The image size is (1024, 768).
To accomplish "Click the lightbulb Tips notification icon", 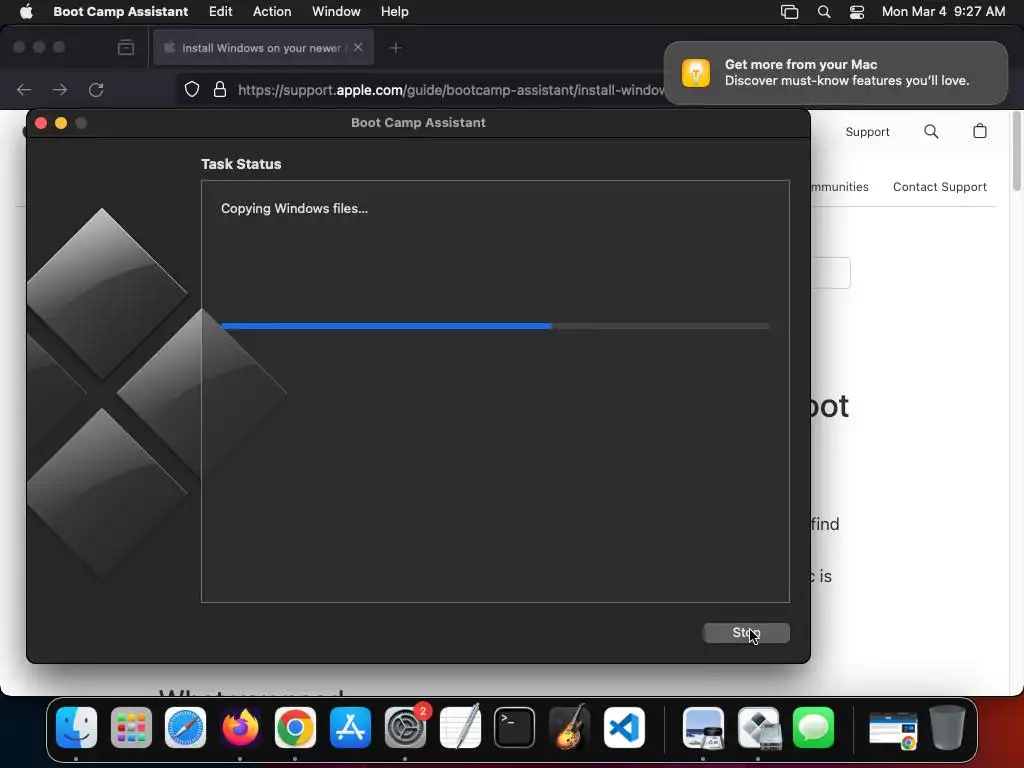I will (696, 72).
